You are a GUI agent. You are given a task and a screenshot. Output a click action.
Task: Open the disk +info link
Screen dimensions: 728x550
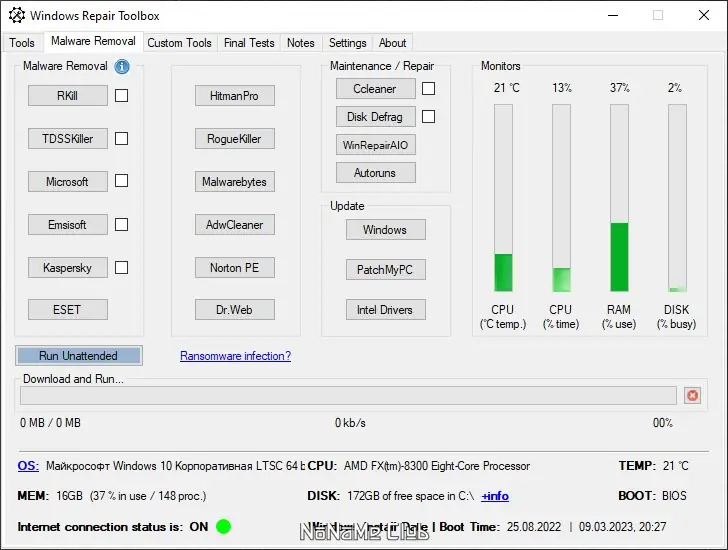point(495,496)
